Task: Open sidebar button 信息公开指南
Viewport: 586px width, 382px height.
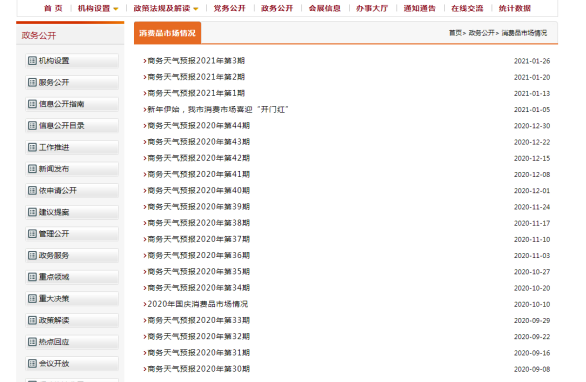Action: 72,104
